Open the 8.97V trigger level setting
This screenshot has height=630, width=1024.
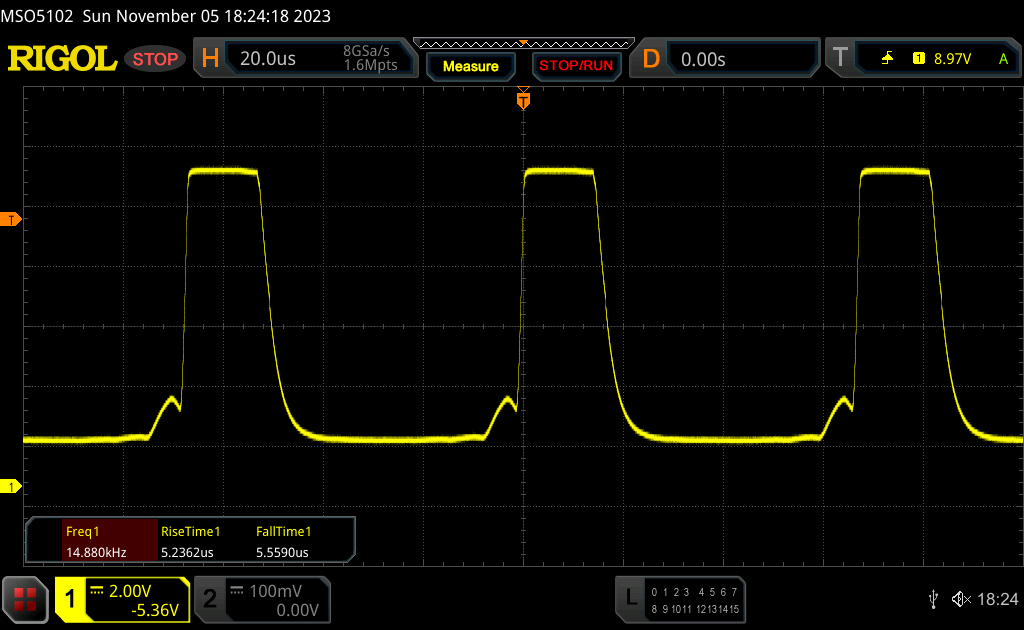point(952,59)
